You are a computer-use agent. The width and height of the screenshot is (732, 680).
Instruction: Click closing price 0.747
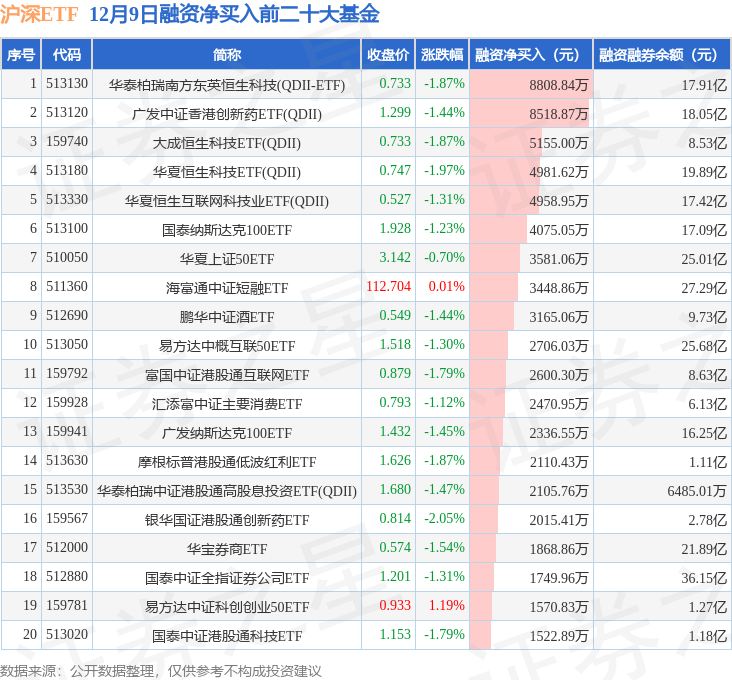coord(395,170)
